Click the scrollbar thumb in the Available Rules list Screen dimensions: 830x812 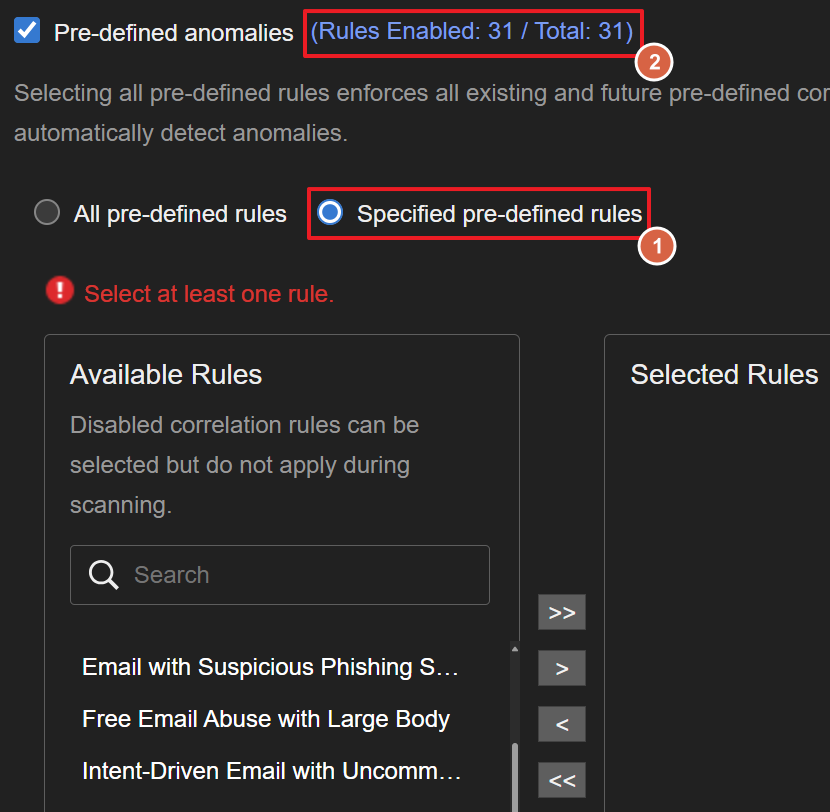[515, 775]
